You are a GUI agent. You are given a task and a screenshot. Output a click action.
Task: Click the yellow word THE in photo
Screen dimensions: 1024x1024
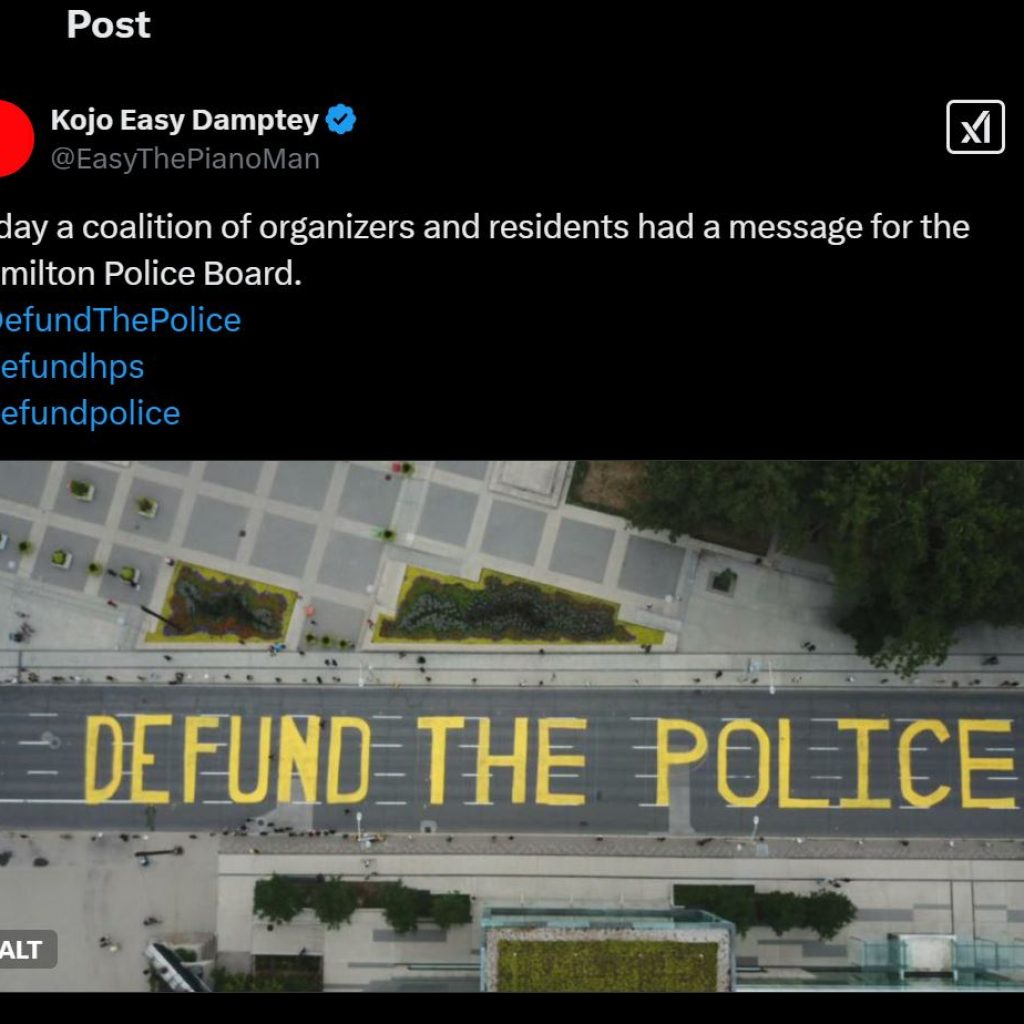coord(502,760)
